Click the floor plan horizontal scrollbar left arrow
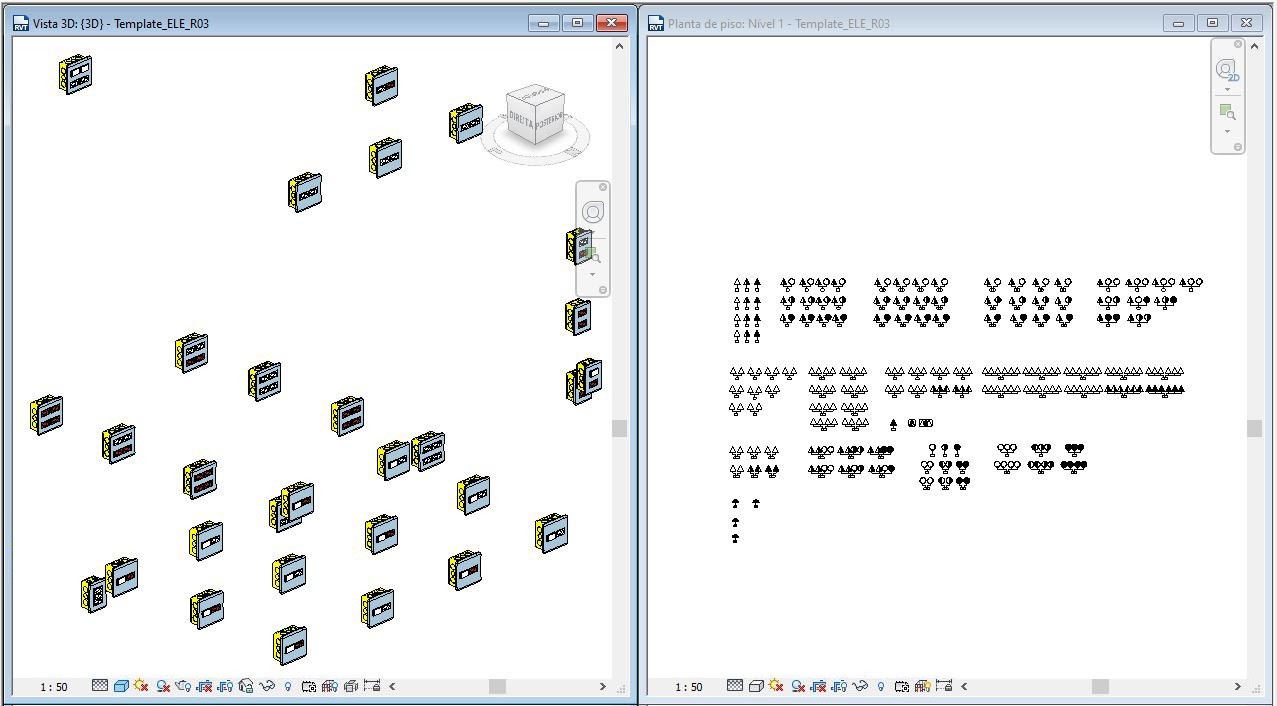 click(x=964, y=686)
